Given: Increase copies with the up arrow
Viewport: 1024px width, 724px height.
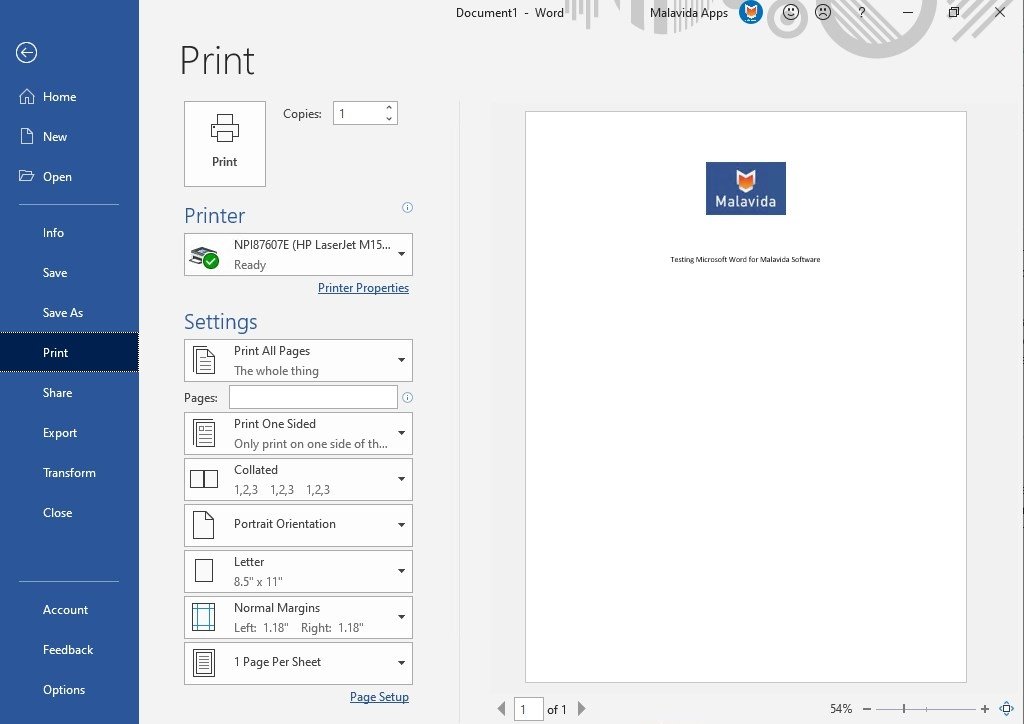Looking at the screenshot, I should 389,108.
